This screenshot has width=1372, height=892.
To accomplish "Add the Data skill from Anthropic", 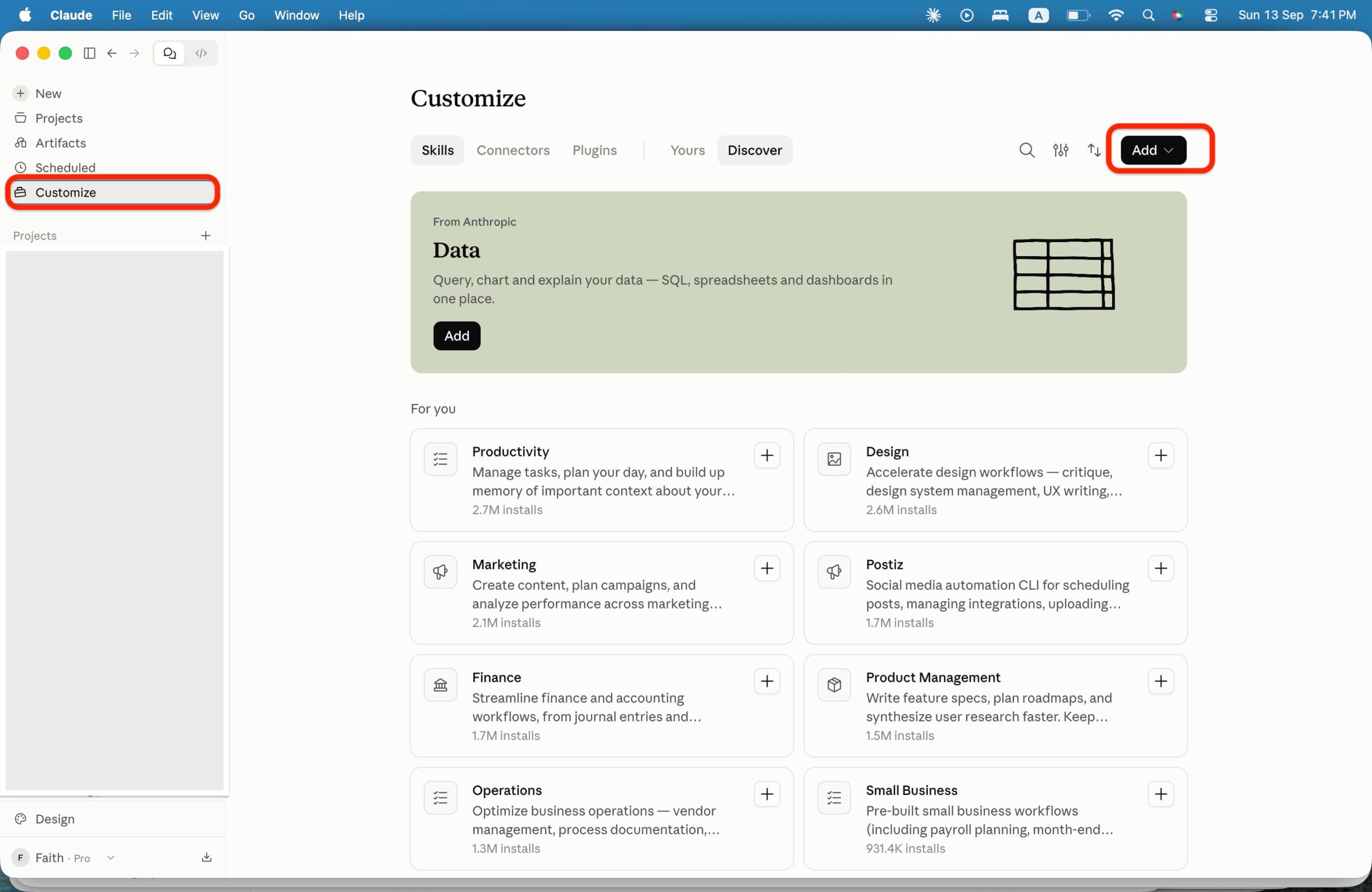I will coord(457,336).
